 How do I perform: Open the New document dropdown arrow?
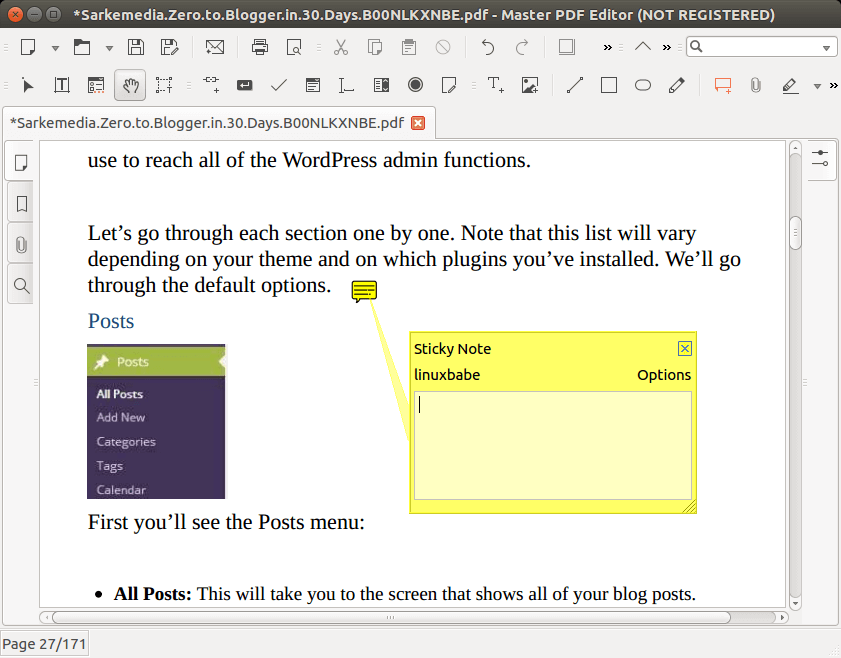[55, 48]
